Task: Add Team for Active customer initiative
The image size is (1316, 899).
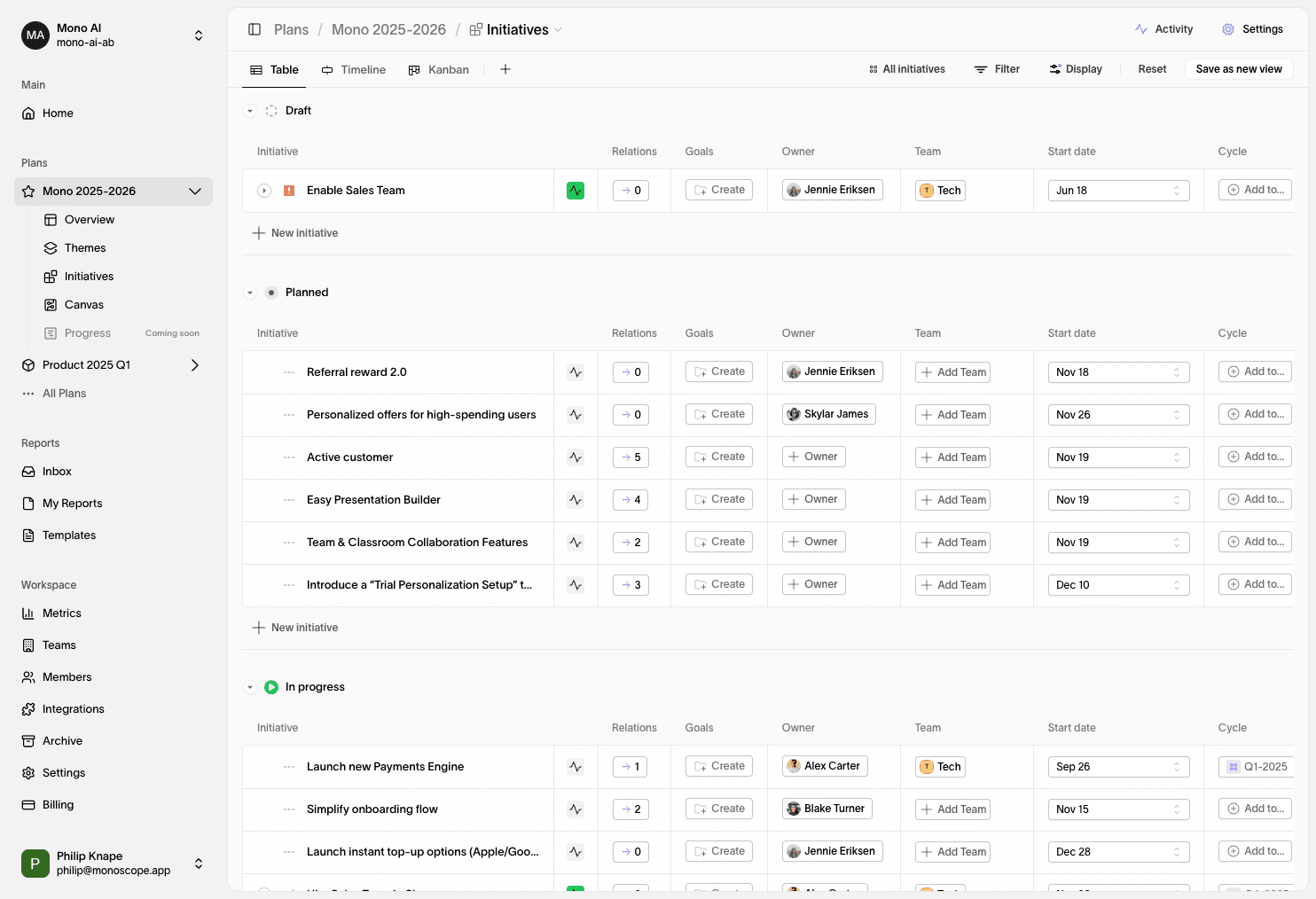Action: [x=952, y=457]
